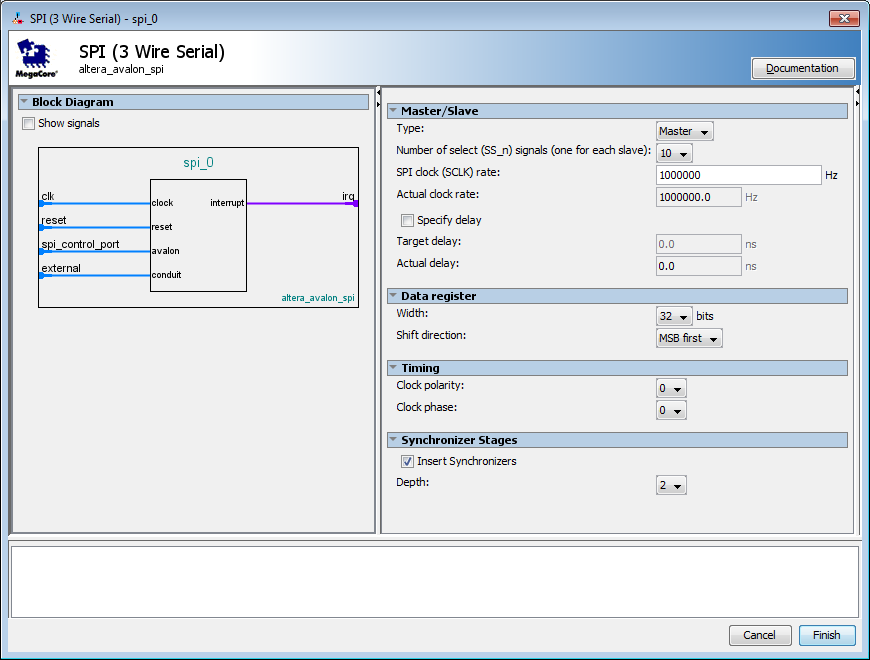Open the data register Width dropdown
This screenshot has width=870, height=660.
[x=674, y=316]
